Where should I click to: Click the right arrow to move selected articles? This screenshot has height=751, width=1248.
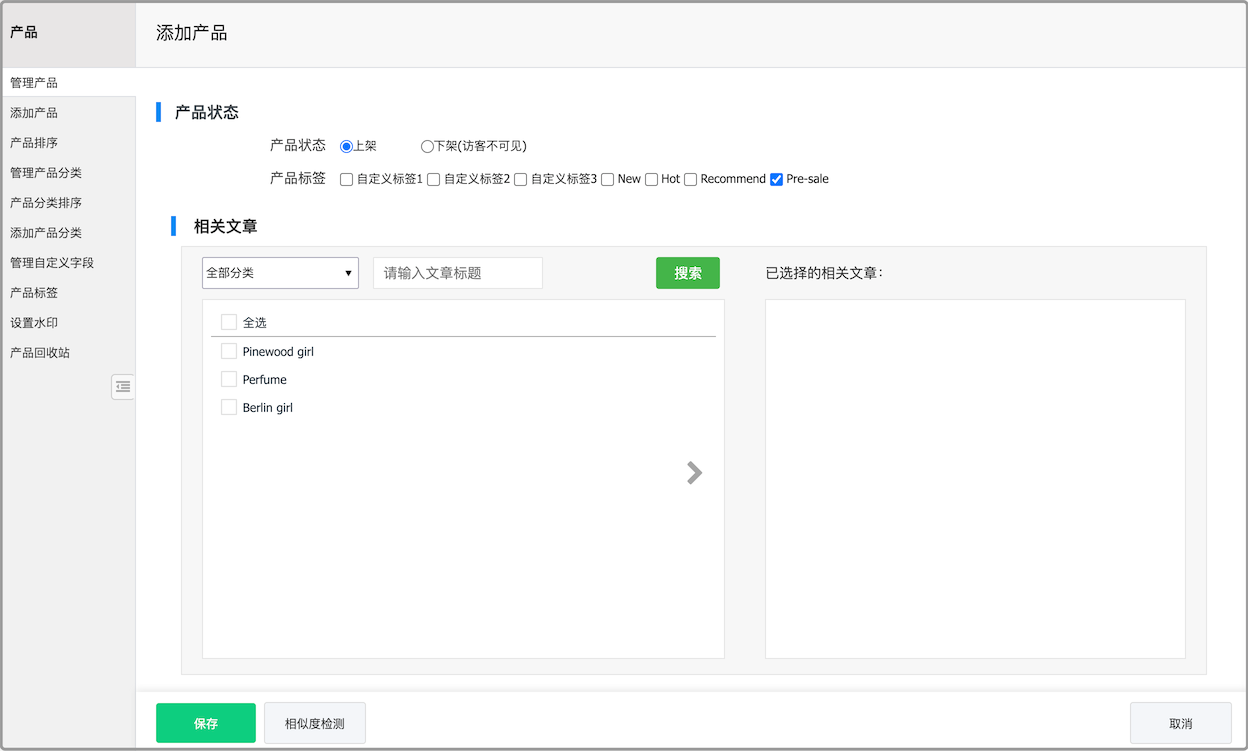tap(694, 472)
